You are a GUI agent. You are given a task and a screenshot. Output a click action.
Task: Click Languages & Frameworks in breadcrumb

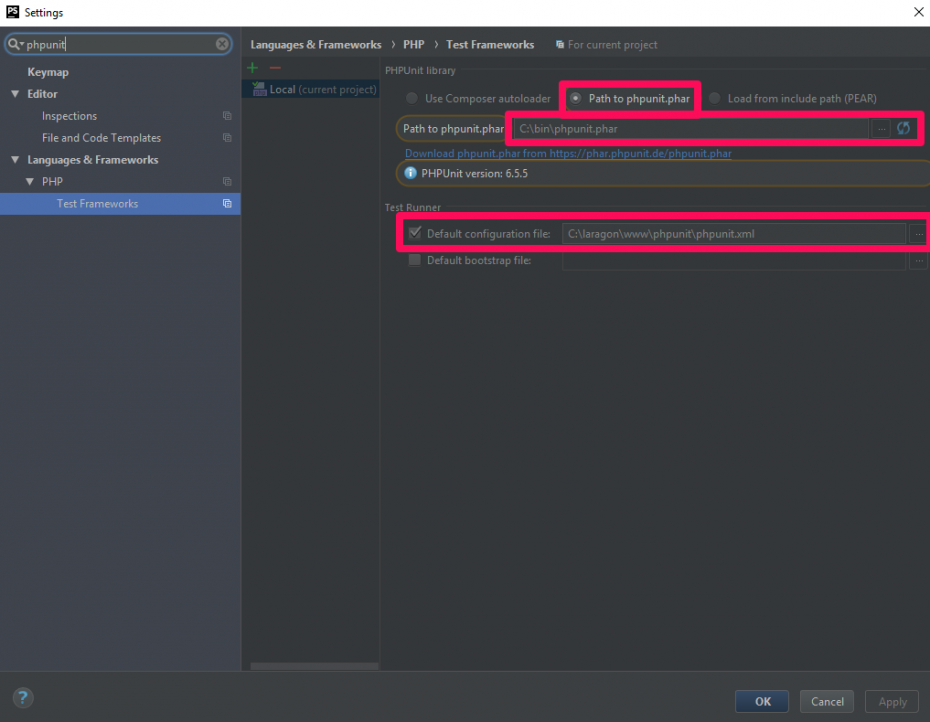tap(316, 44)
